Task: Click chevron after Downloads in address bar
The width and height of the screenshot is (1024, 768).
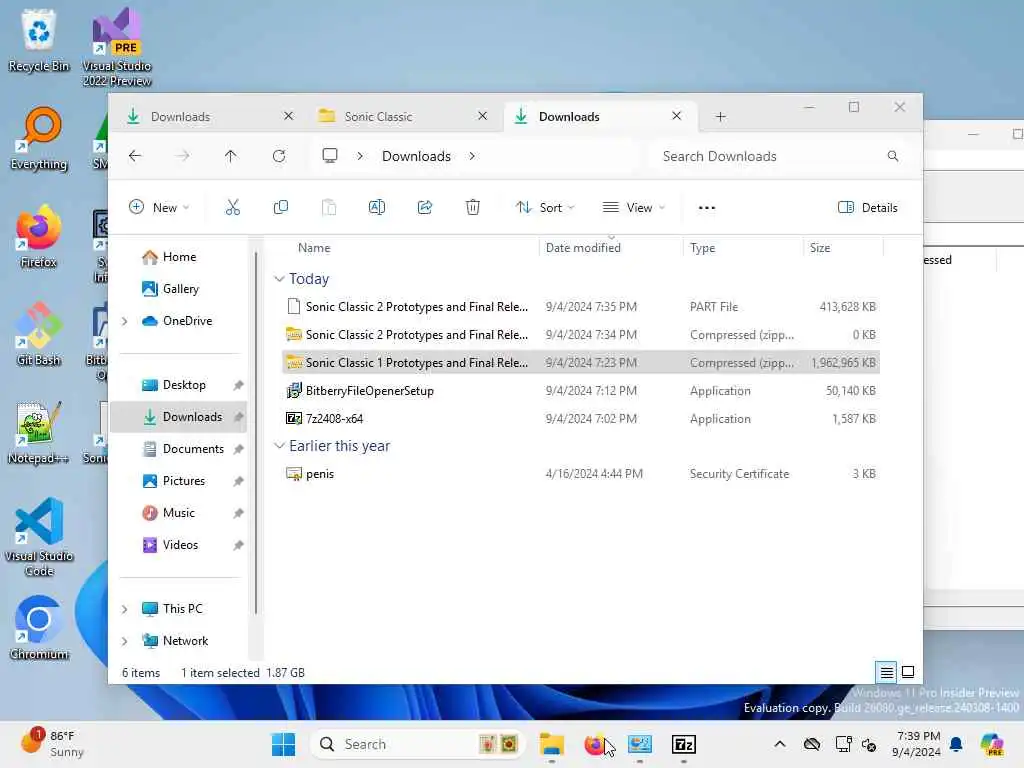Action: [x=472, y=156]
